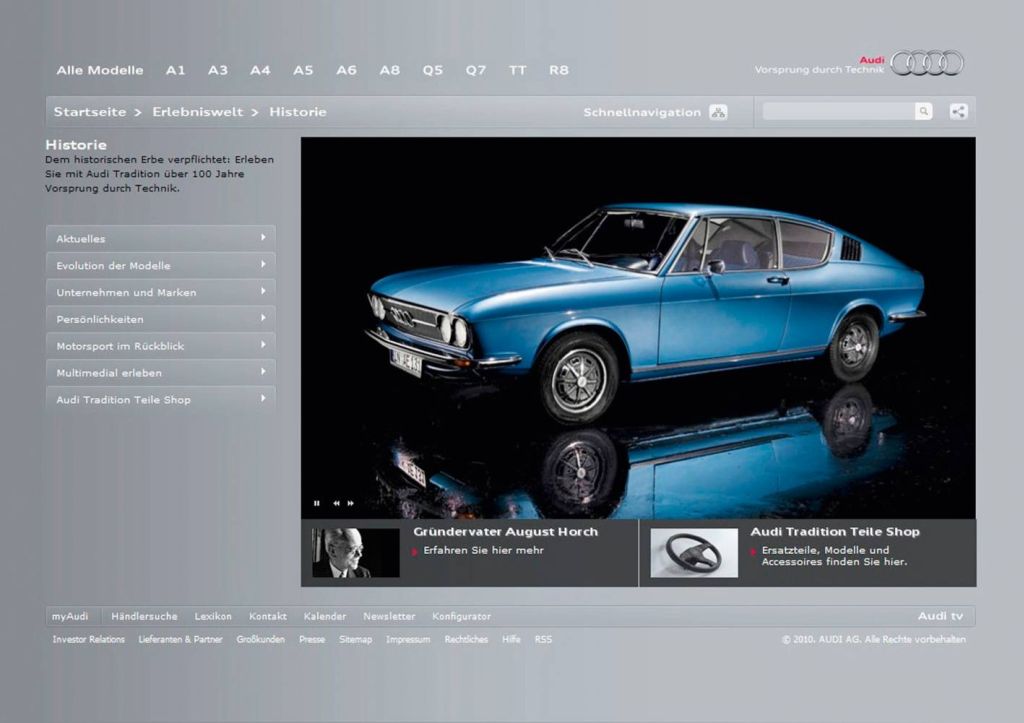Click the Historie breadcrumb
This screenshot has height=723, width=1024.
pos(298,112)
